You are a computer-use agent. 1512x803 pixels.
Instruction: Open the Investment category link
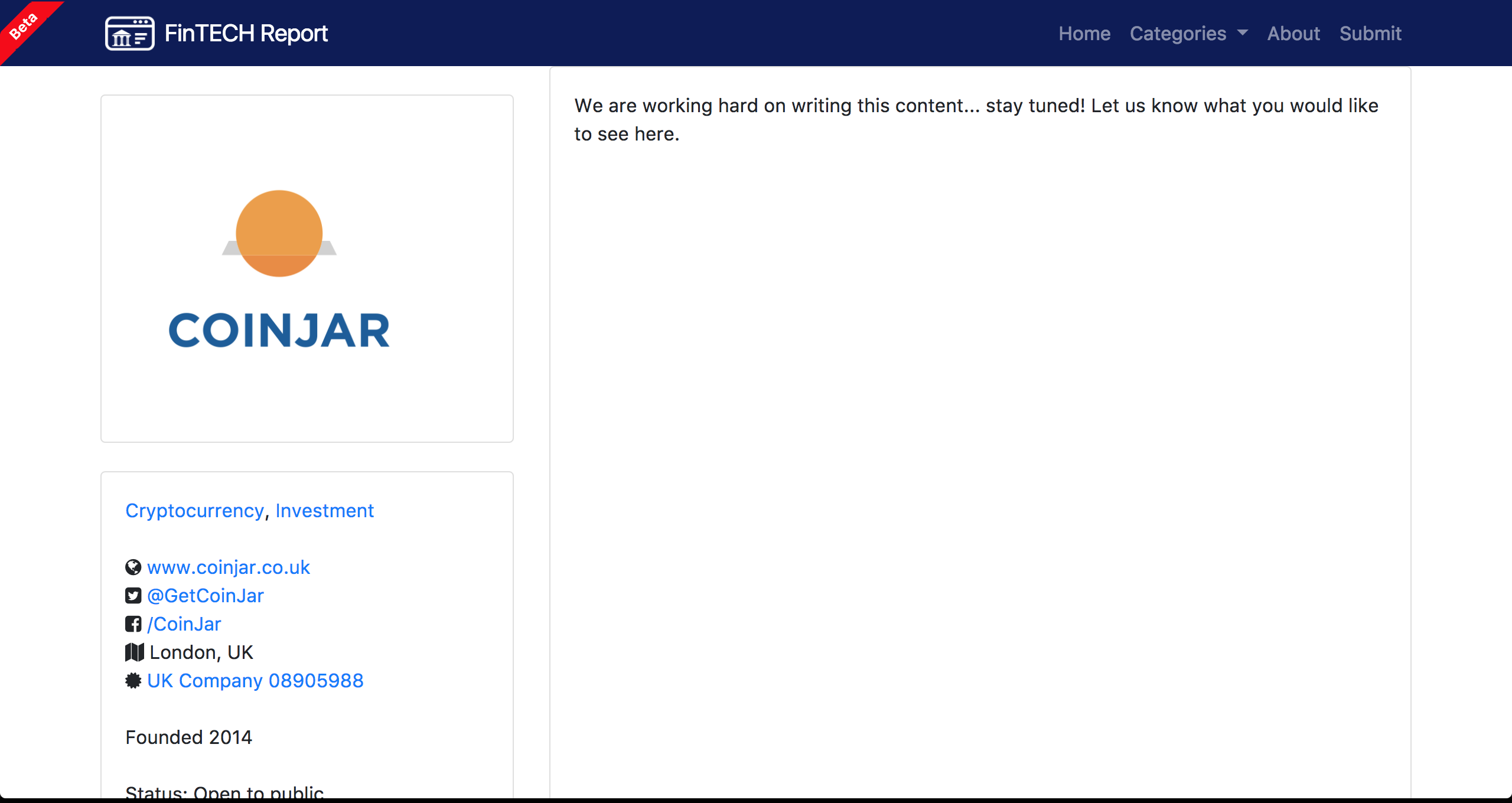(x=324, y=511)
